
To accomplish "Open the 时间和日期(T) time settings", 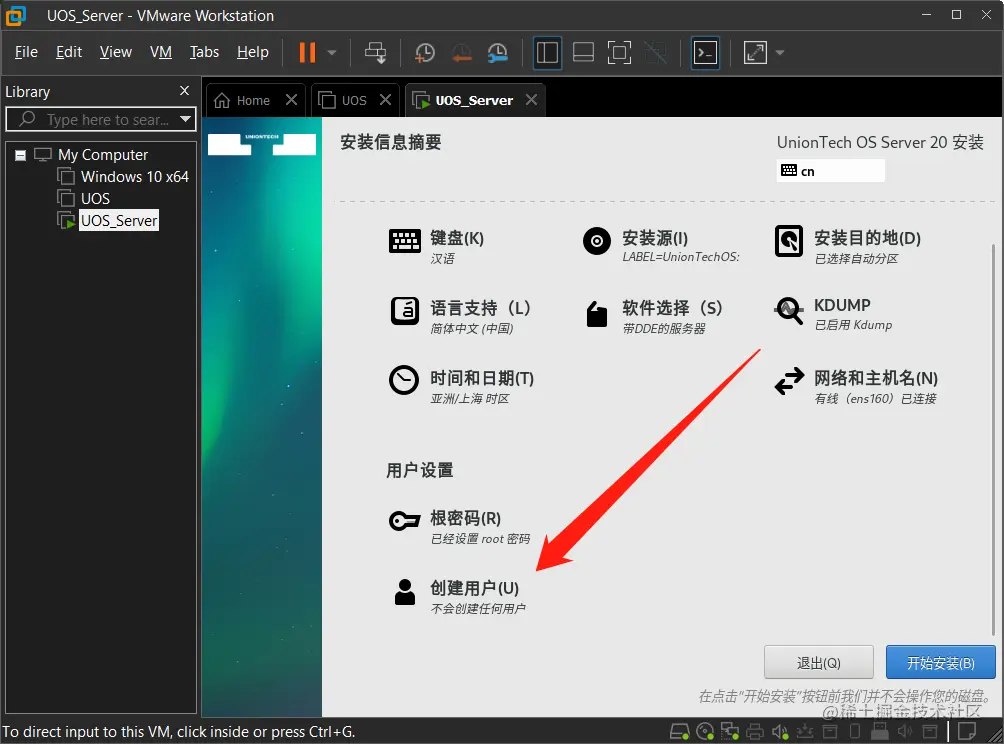I will (461, 386).
